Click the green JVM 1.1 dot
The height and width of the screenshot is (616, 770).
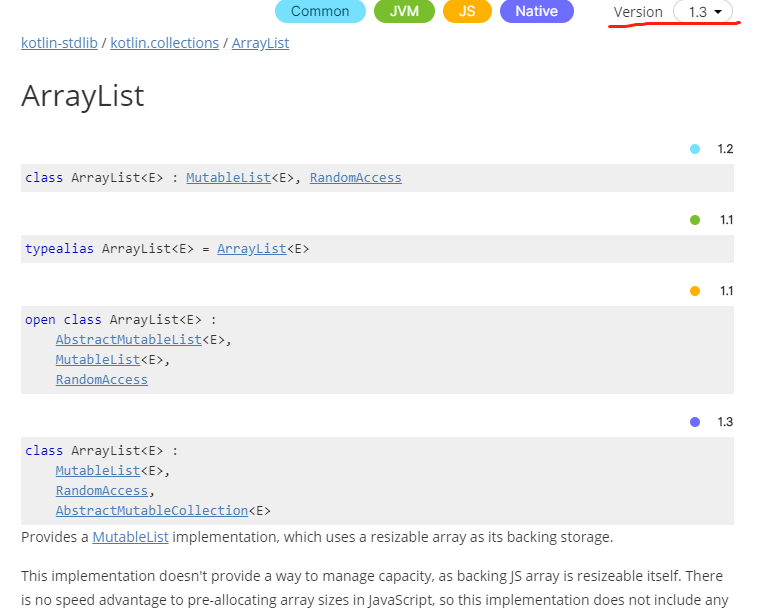coord(695,220)
